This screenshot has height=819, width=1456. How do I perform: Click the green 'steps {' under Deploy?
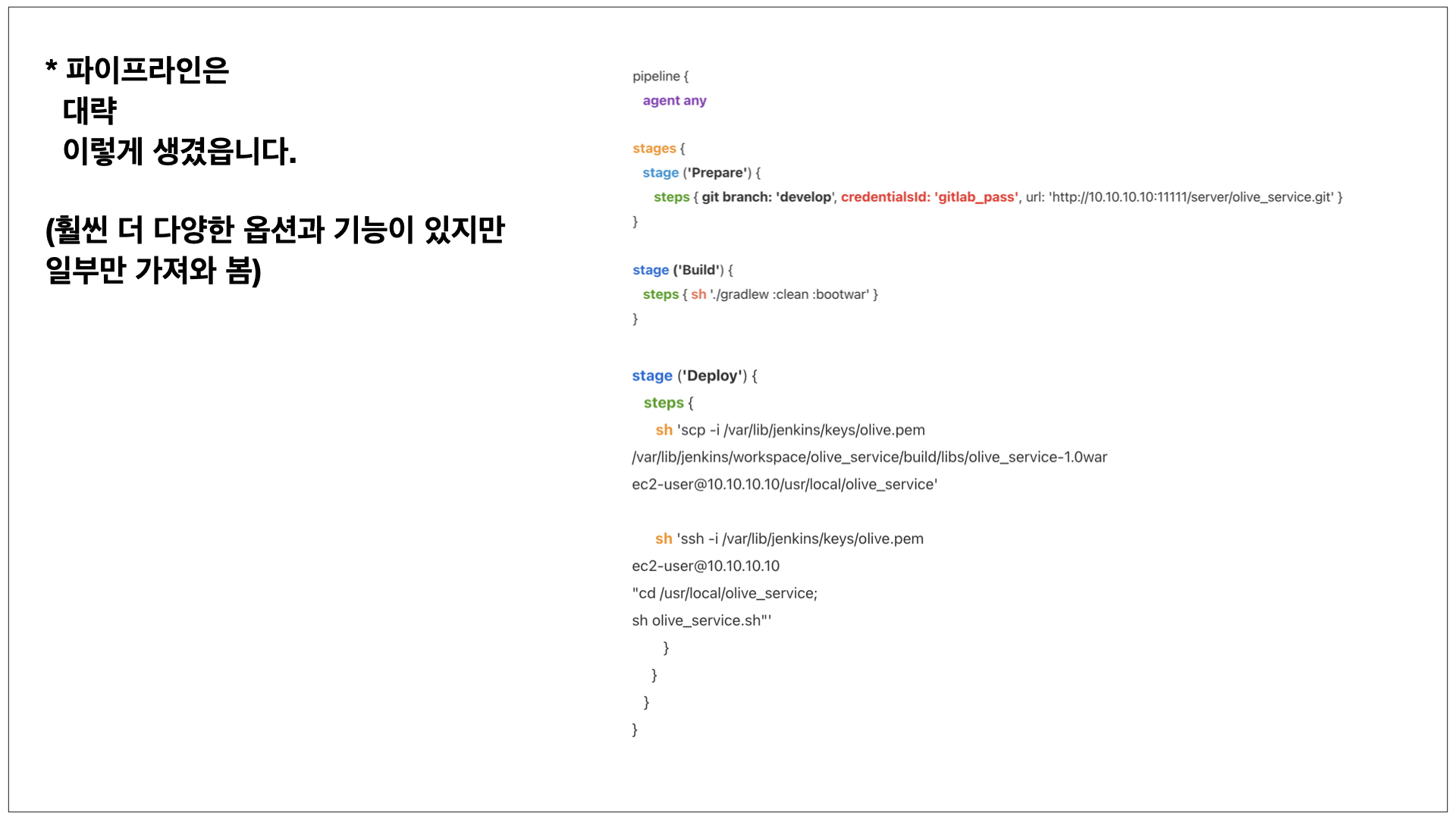pos(668,403)
